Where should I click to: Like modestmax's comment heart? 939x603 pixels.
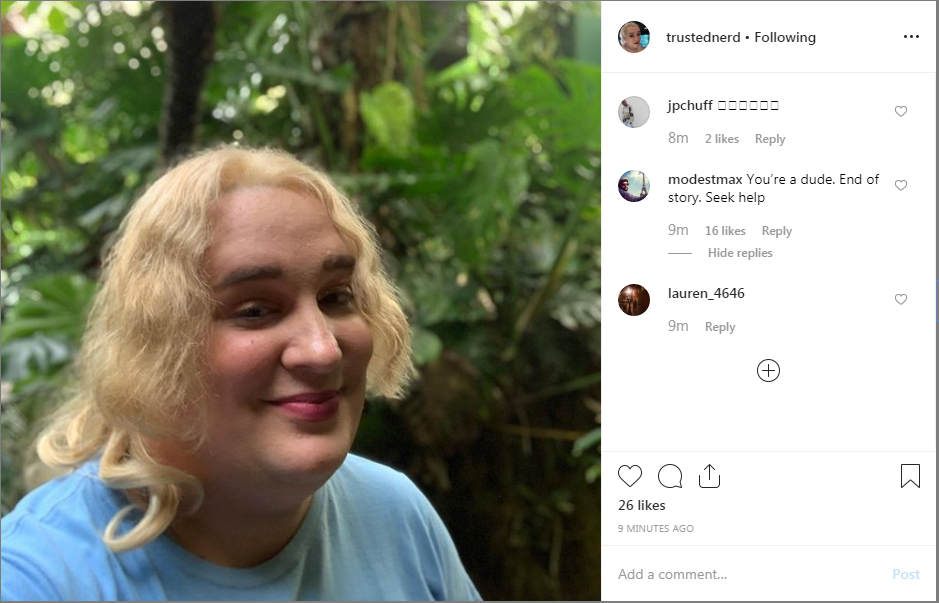coord(901,186)
